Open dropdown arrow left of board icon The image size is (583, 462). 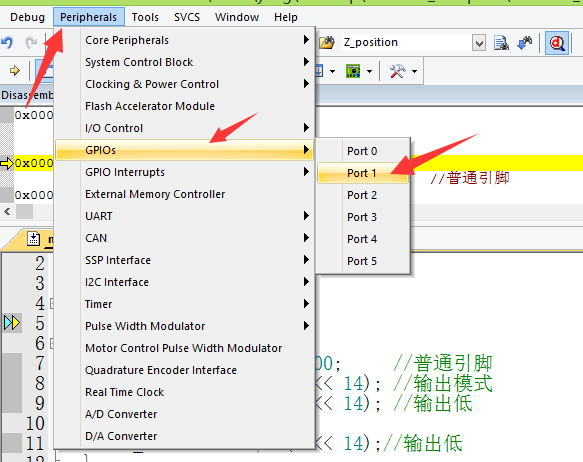332,71
